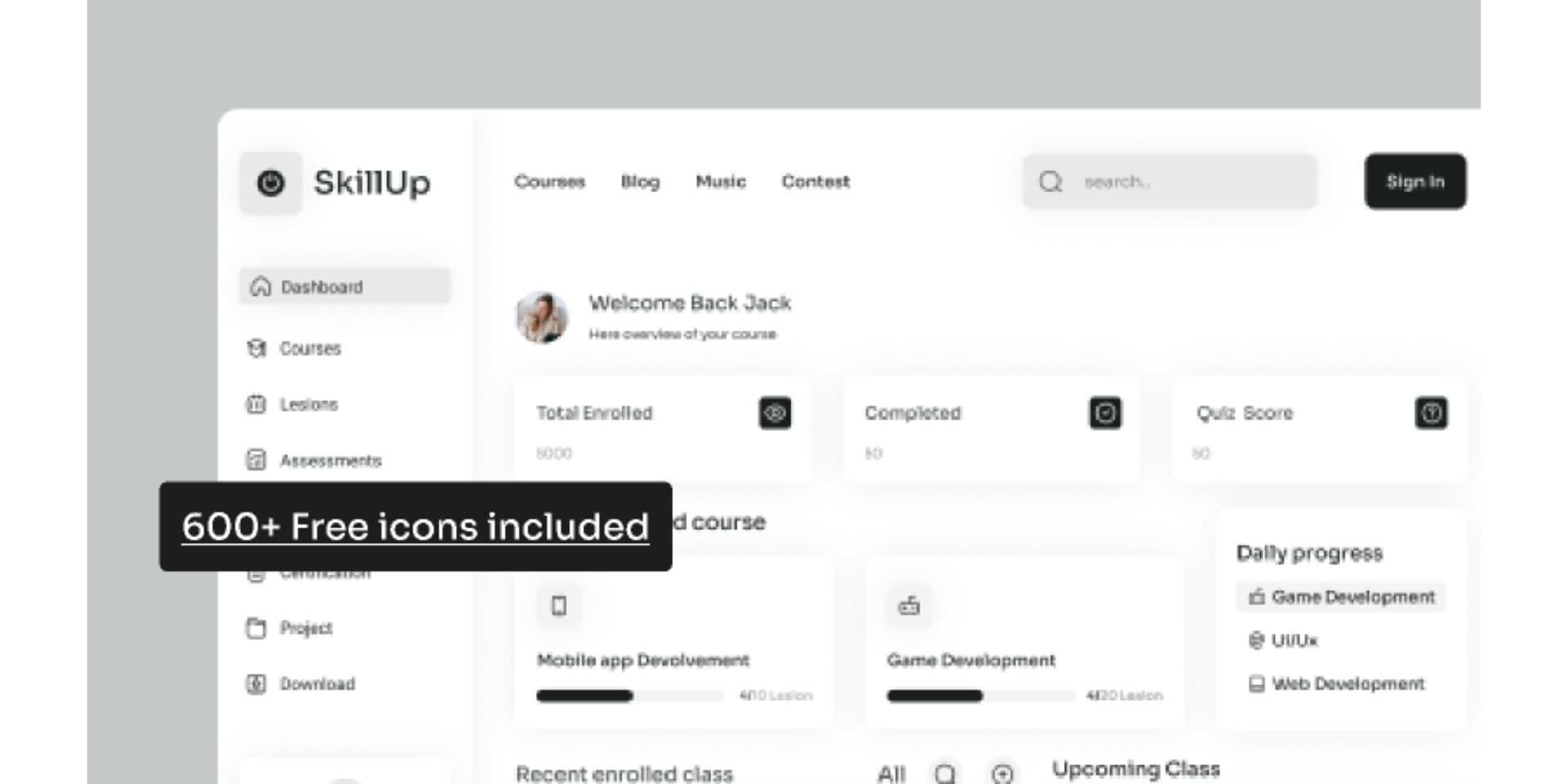The height and width of the screenshot is (784, 1568).
Task: Click the Download sidebar icon
Action: click(257, 684)
